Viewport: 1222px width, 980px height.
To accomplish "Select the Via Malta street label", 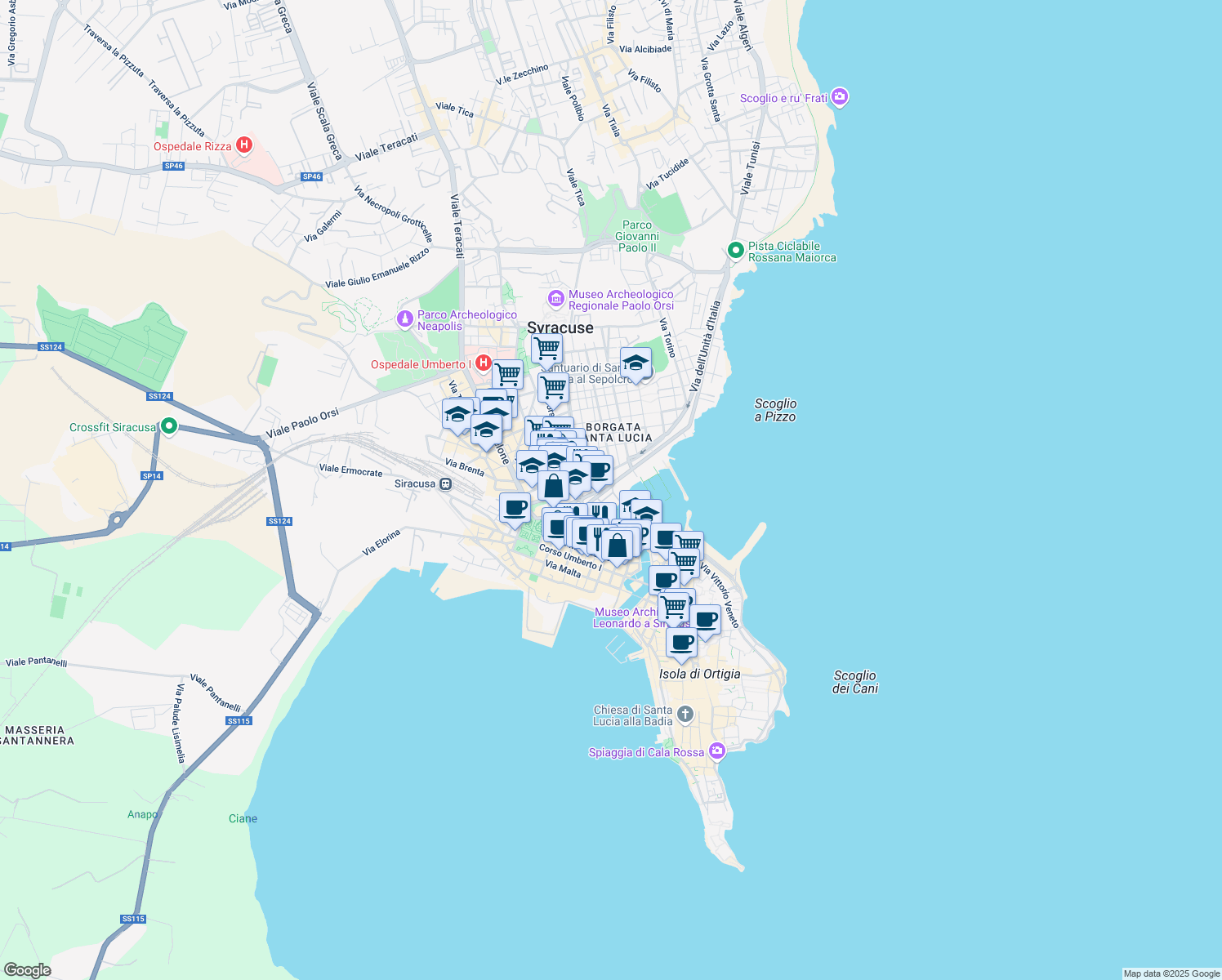I will coord(563,569).
